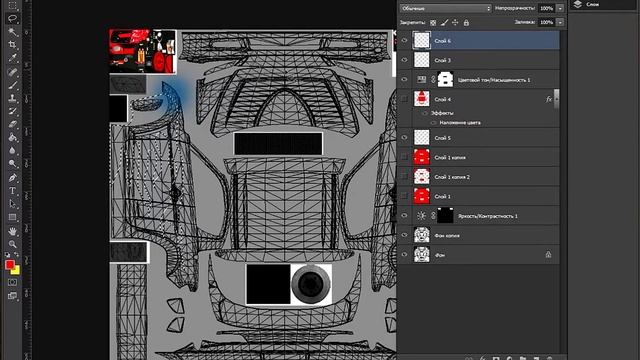Show hidden Слой 1 копия layer
This screenshot has height=360, width=640.
(x=404, y=157)
